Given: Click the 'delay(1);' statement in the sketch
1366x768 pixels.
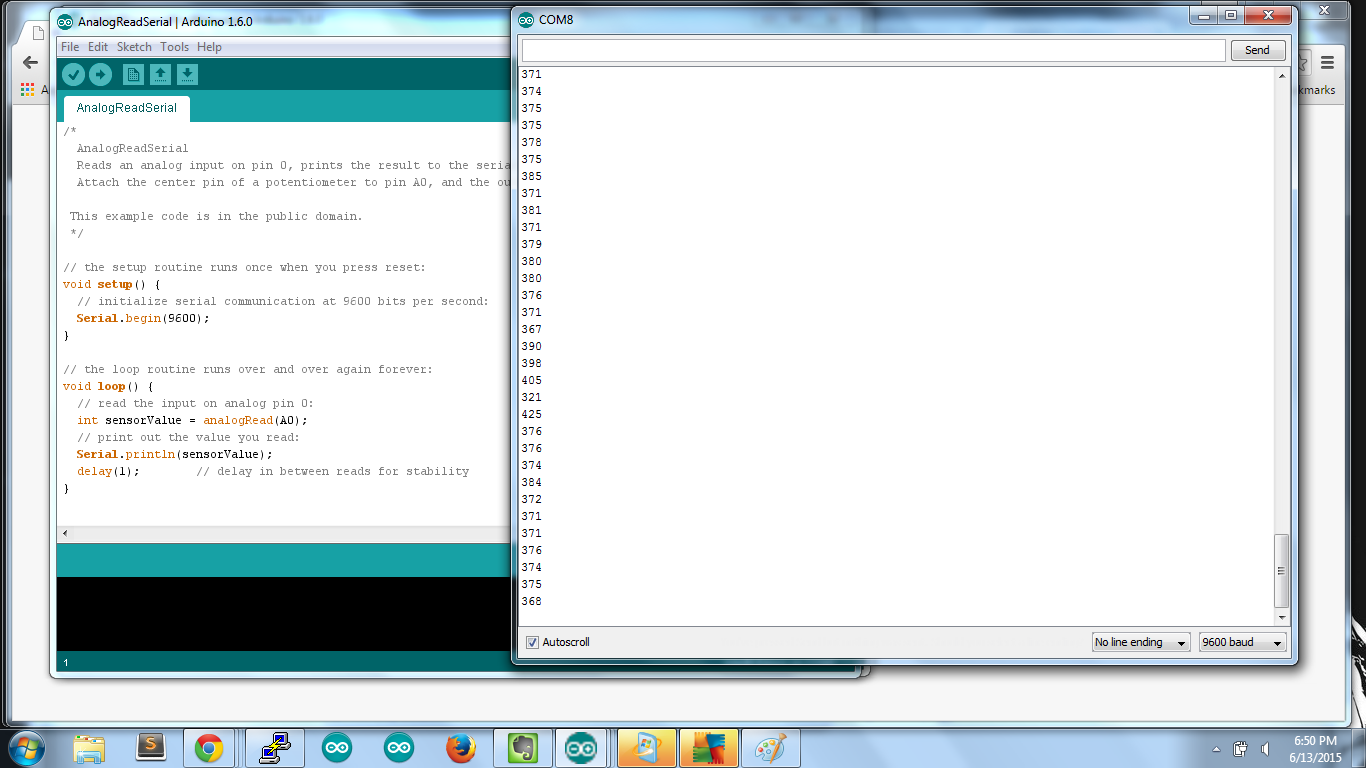Looking at the screenshot, I should tap(108, 471).
